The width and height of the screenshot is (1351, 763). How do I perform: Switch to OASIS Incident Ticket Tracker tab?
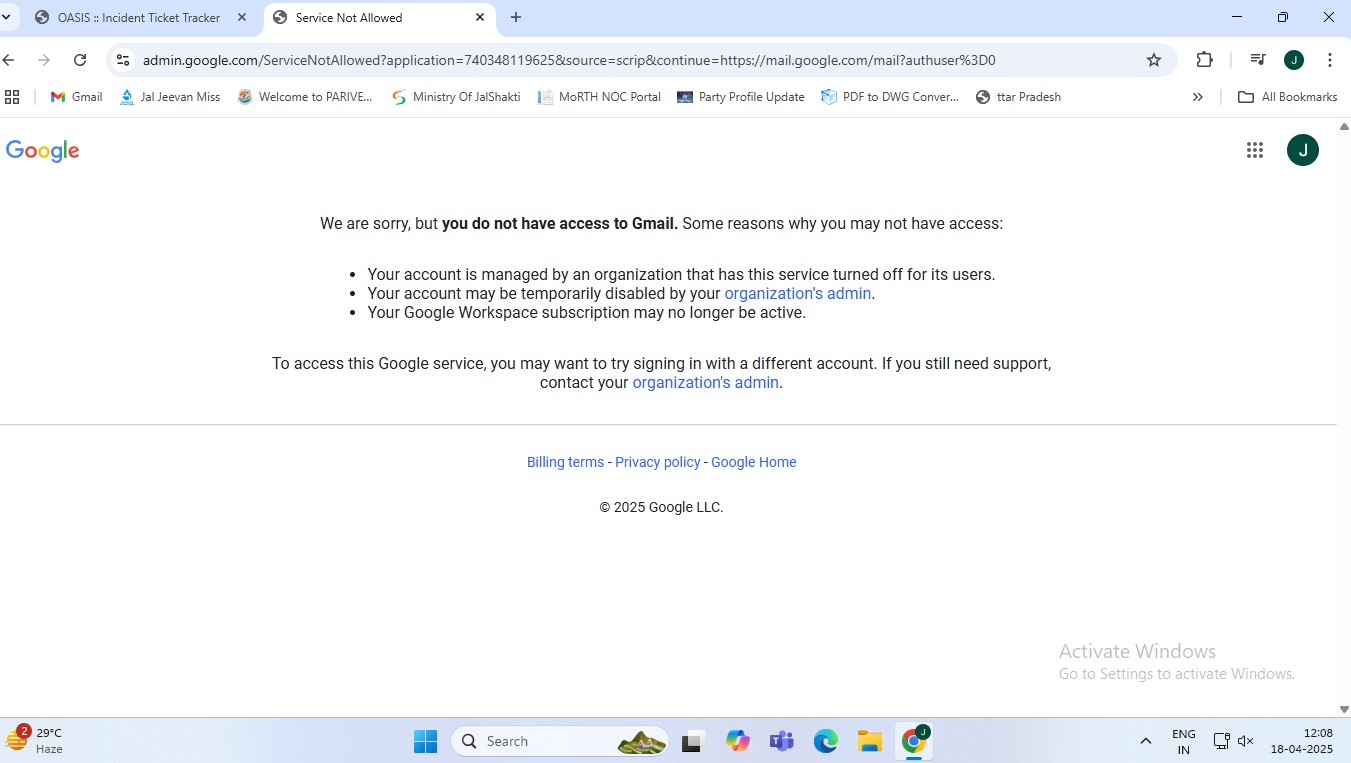[x=138, y=18]
